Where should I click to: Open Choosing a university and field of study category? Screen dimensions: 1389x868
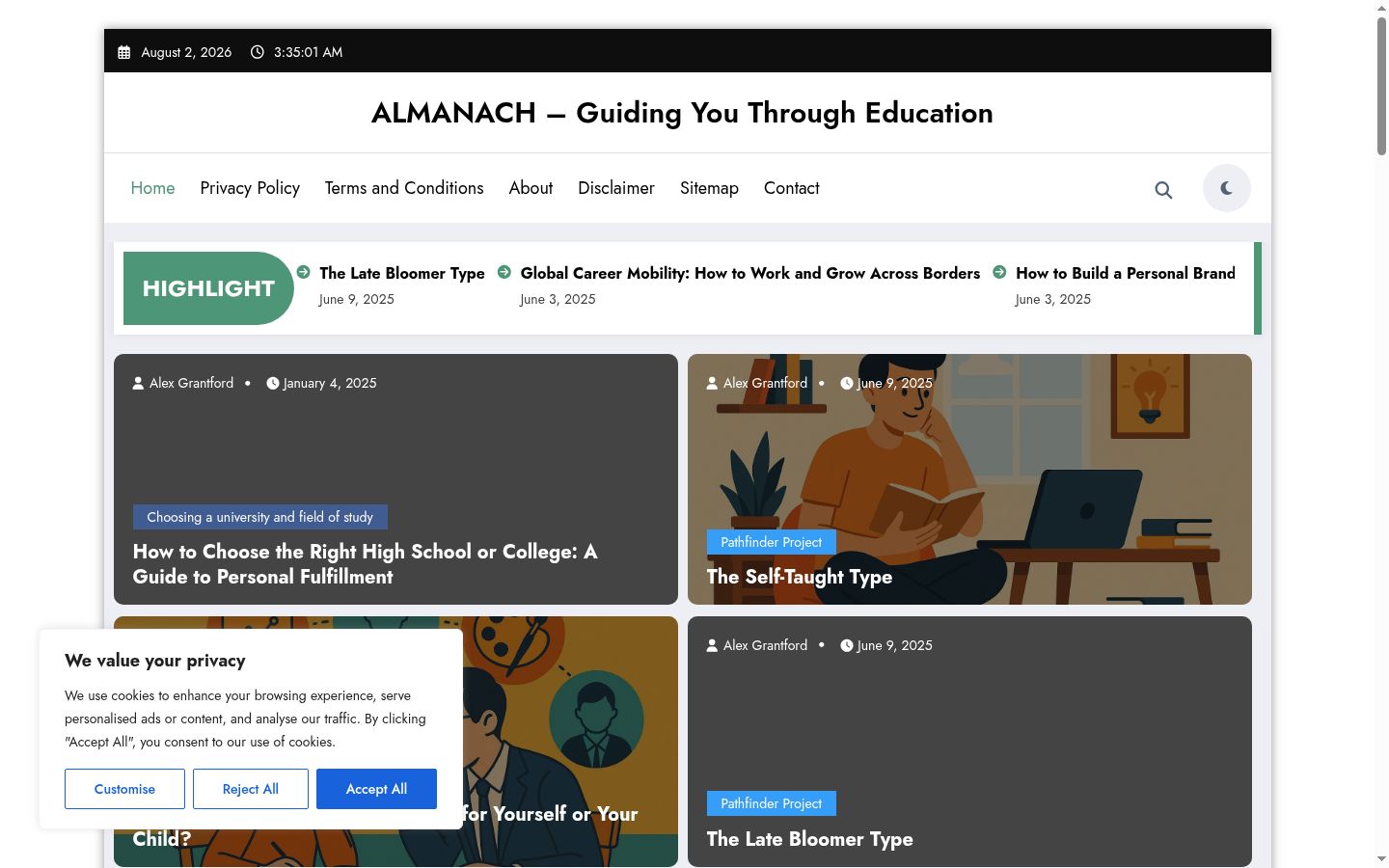[x=259, y=517]
